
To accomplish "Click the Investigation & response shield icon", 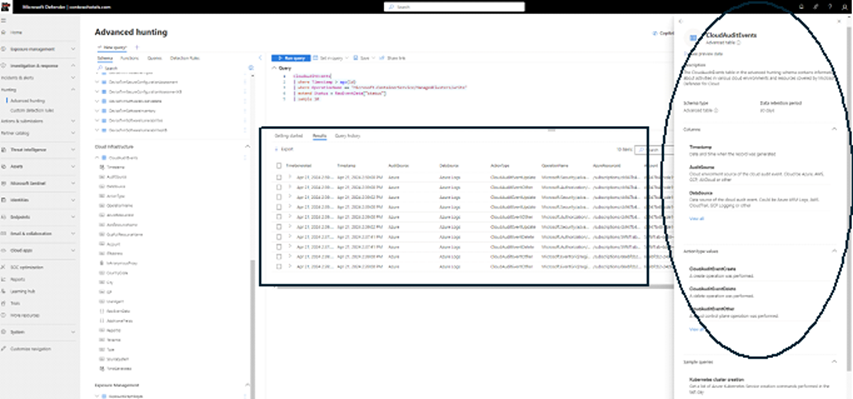I will point(4,66).
